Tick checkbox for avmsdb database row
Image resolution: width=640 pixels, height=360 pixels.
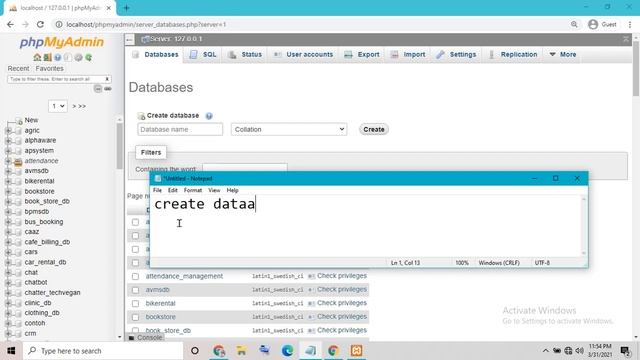pyautogui.click(x=135, y=290)
